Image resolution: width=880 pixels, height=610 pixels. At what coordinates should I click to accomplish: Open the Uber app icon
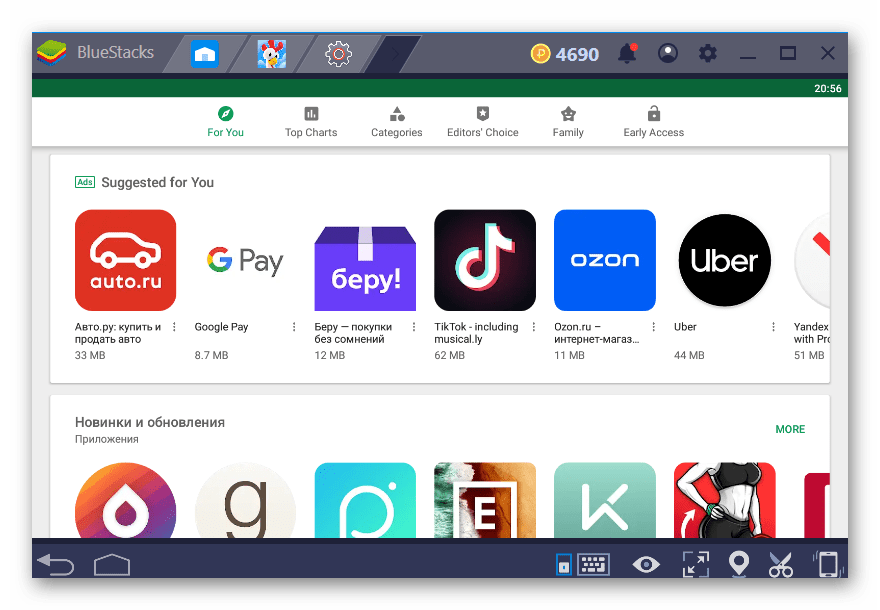point(725,260)
